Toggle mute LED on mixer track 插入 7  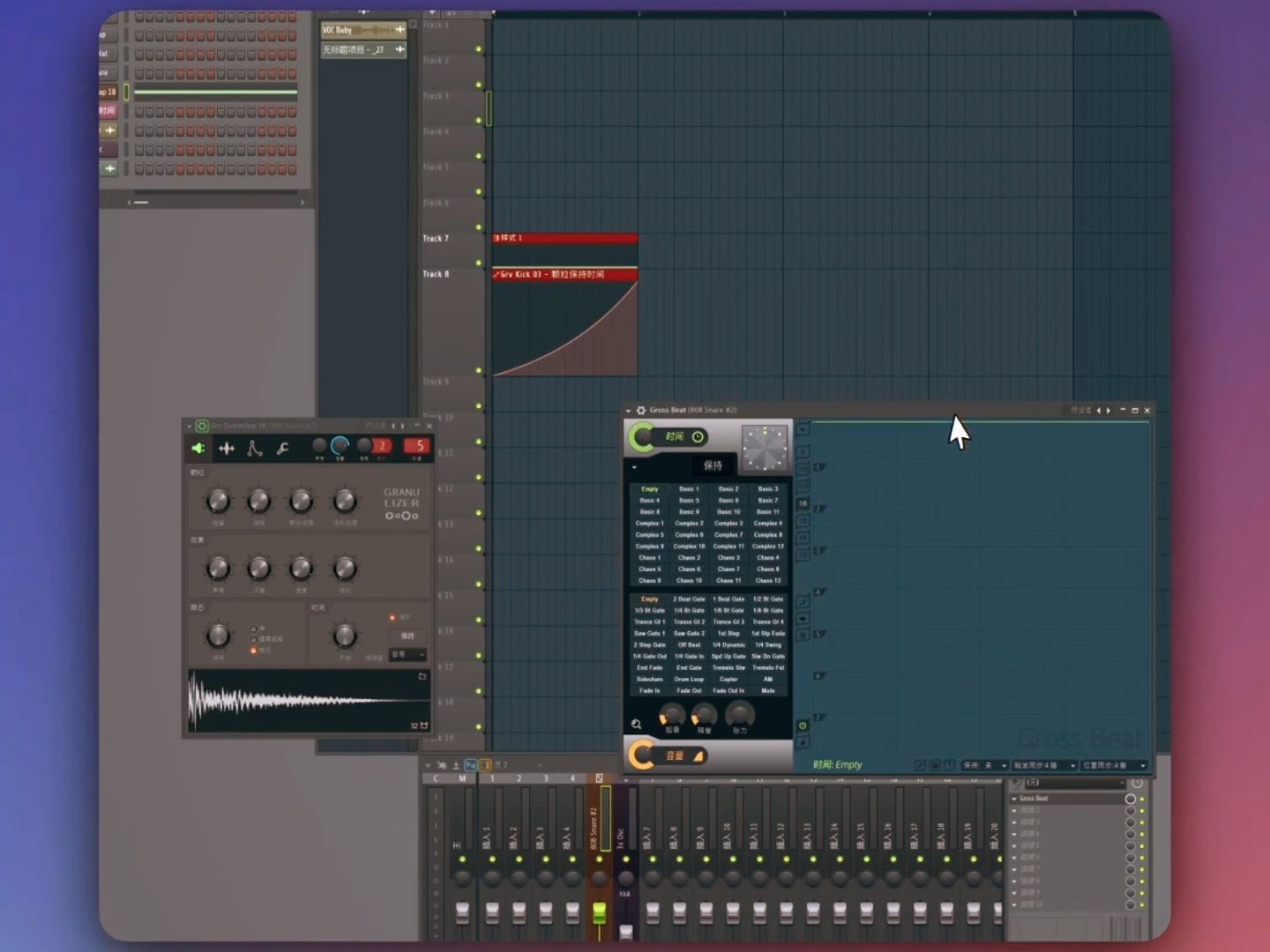pyautogui.click(x=653, y=859)
